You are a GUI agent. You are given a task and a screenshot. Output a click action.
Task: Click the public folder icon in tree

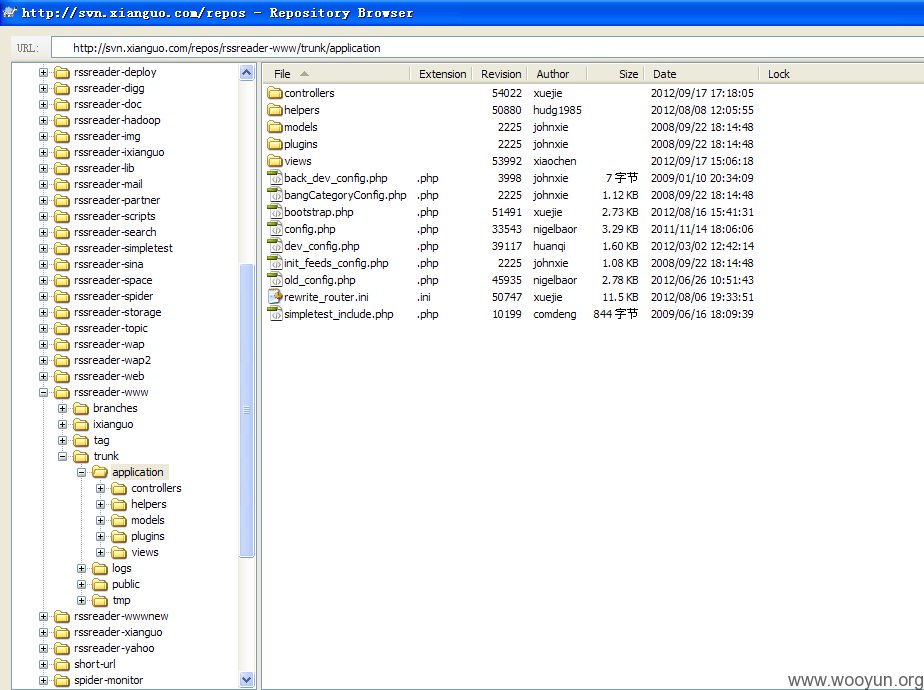click(100, 585)
